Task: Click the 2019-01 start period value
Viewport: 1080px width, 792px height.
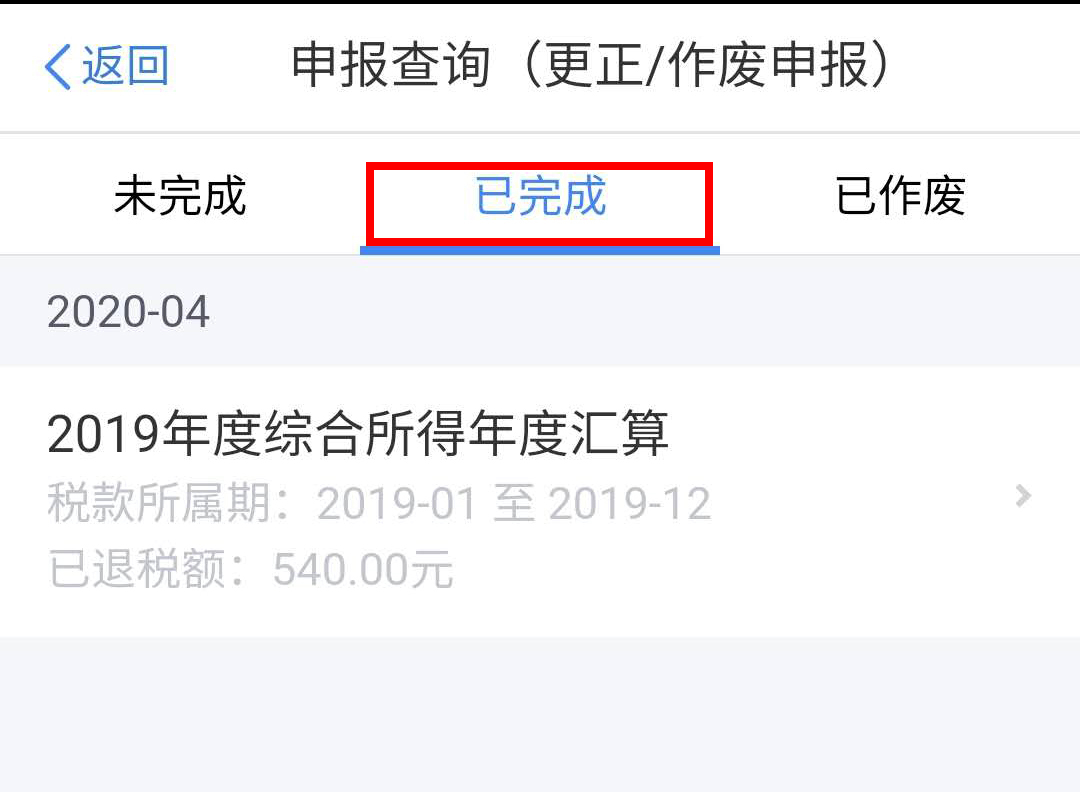Action: coord(396,503)
